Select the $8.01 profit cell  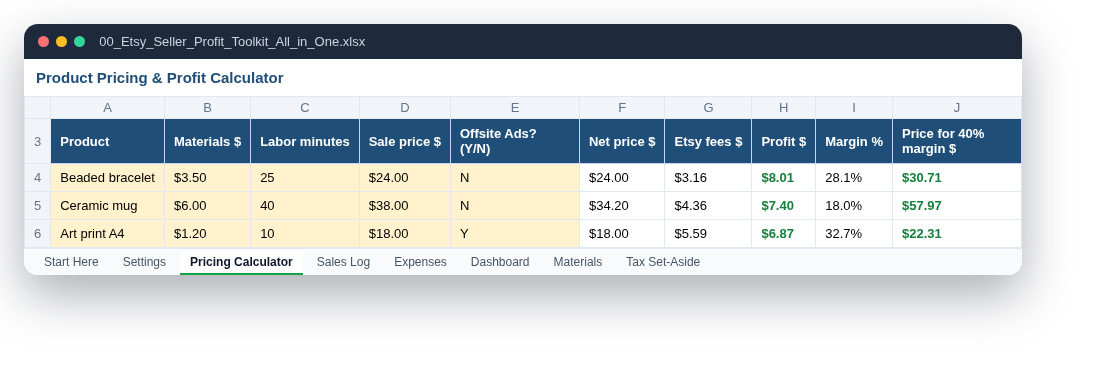784,178
